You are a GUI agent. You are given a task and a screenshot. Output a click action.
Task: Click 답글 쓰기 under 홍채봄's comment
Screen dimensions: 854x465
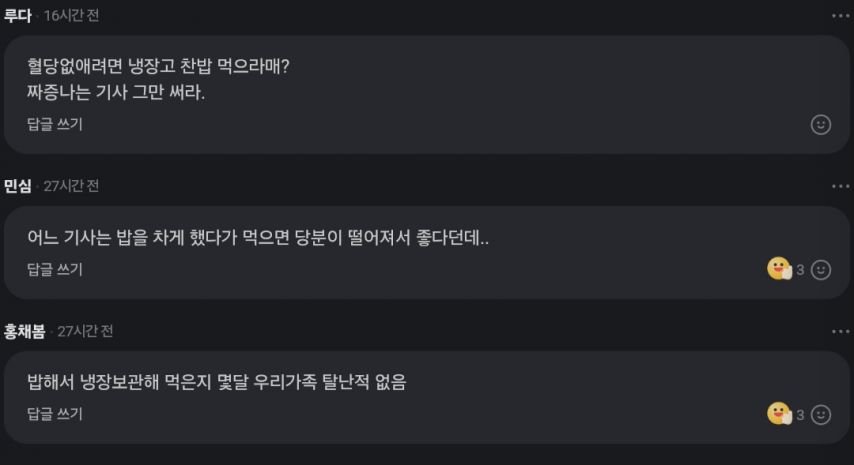point(55,414)
